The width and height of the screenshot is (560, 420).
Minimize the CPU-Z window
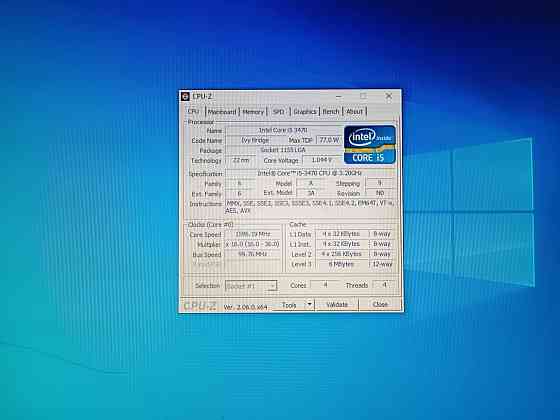coord(339,96)
